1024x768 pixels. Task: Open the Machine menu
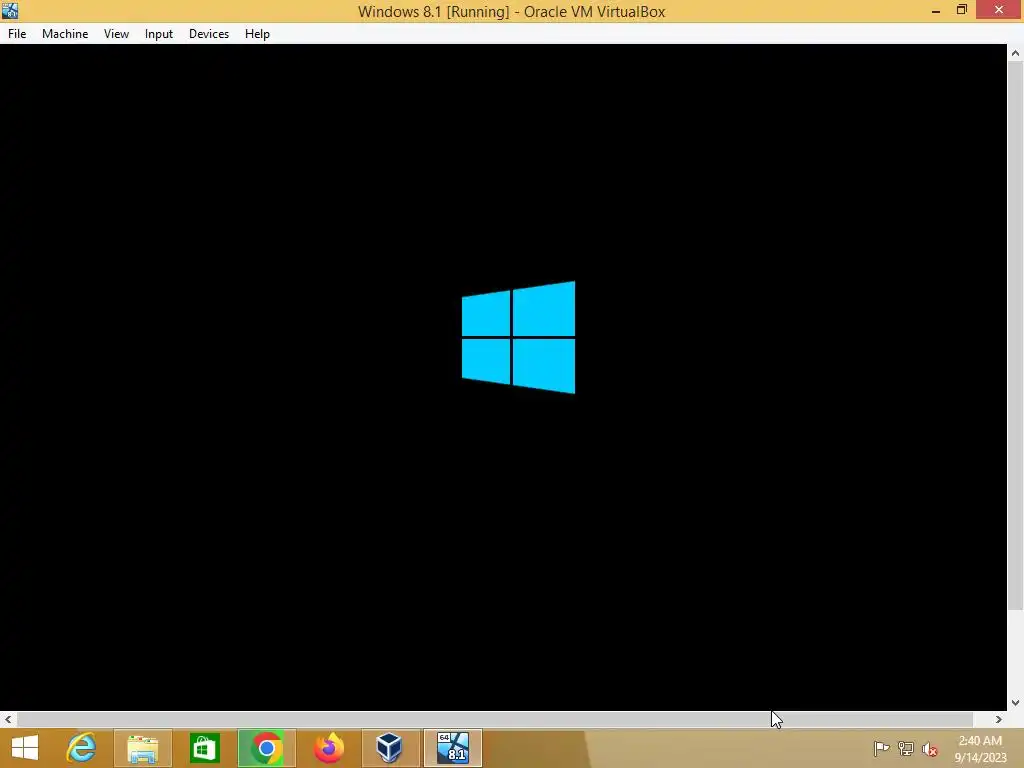65,34
